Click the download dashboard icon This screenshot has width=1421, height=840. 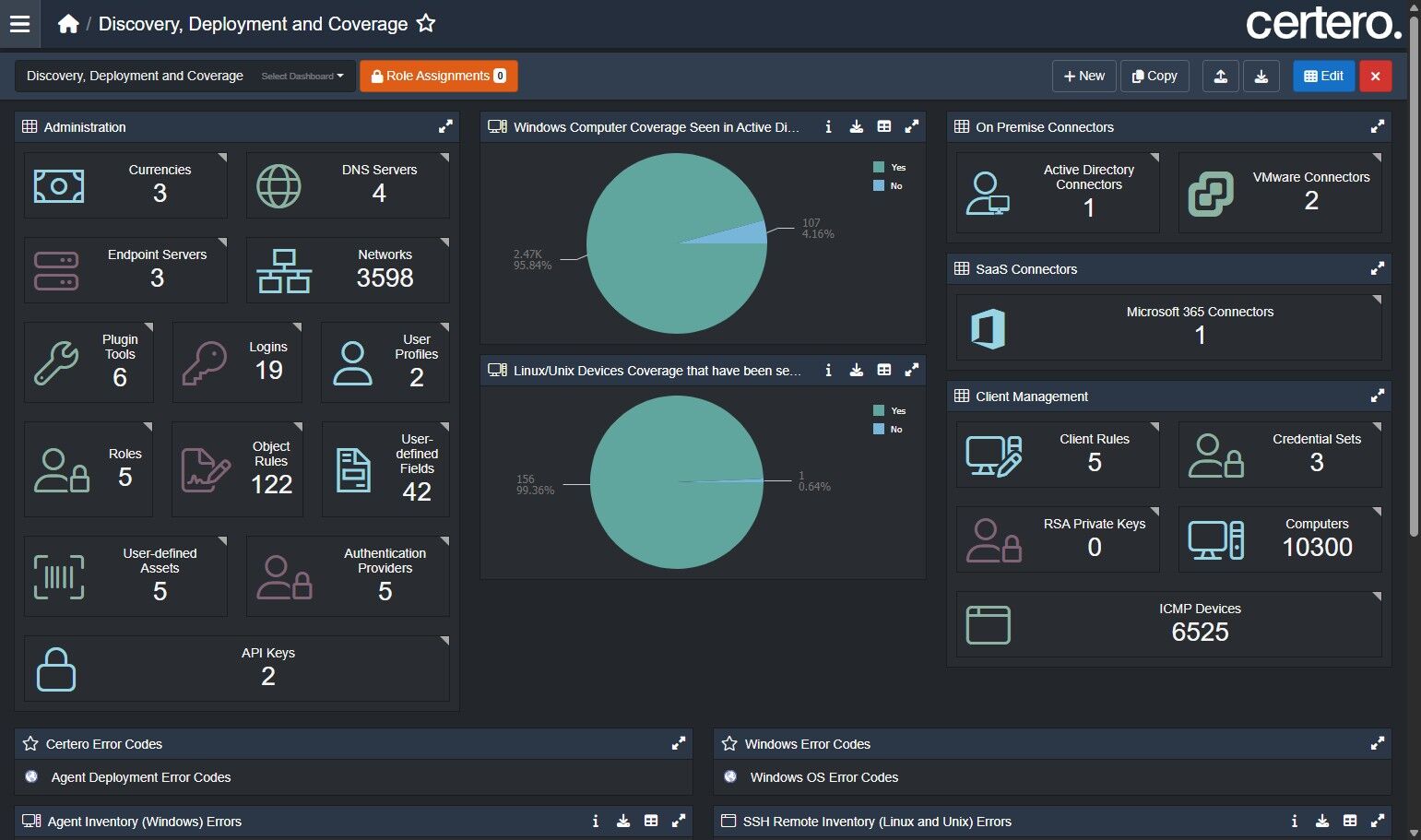coord(1261,77)
